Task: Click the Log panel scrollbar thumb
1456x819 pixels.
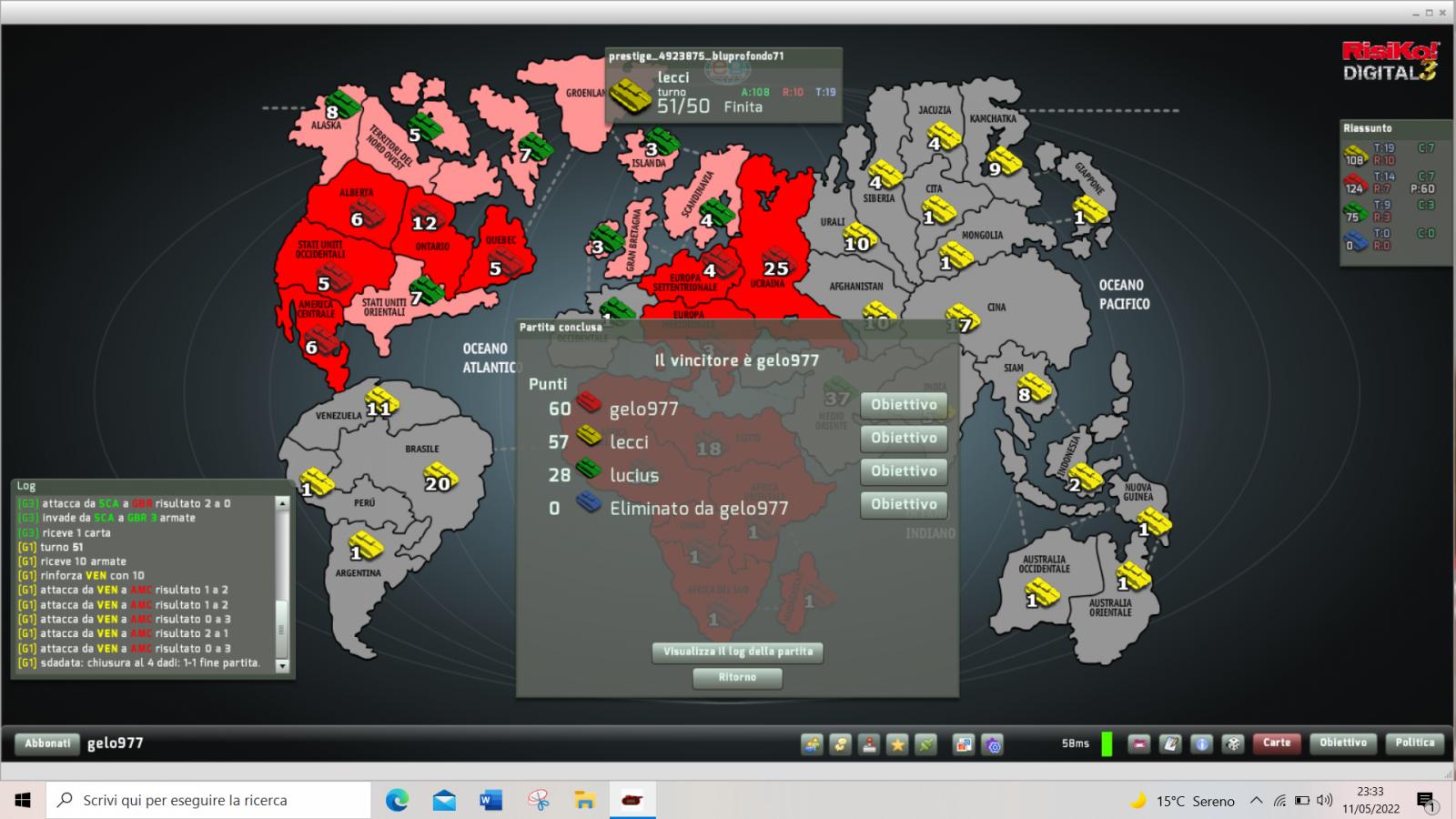Action: point(282,628)
